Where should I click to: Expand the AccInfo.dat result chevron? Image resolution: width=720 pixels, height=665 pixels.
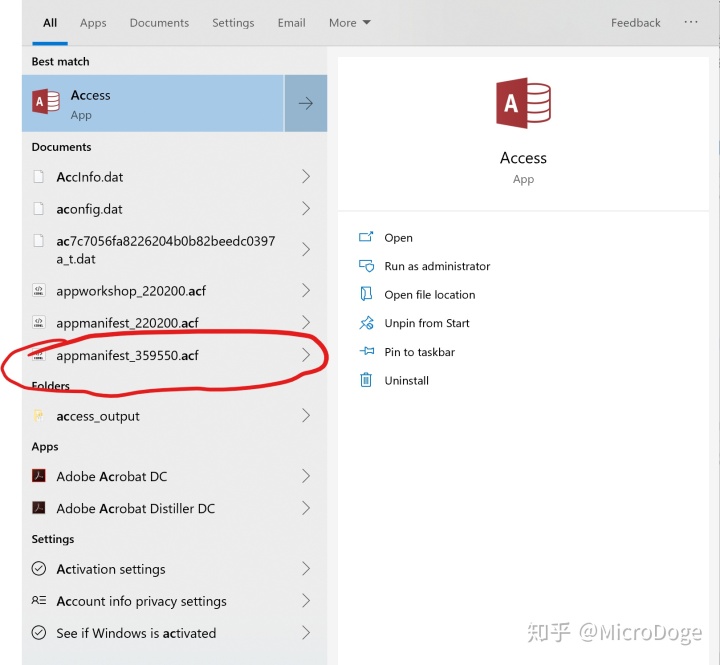tap(306, 176)
